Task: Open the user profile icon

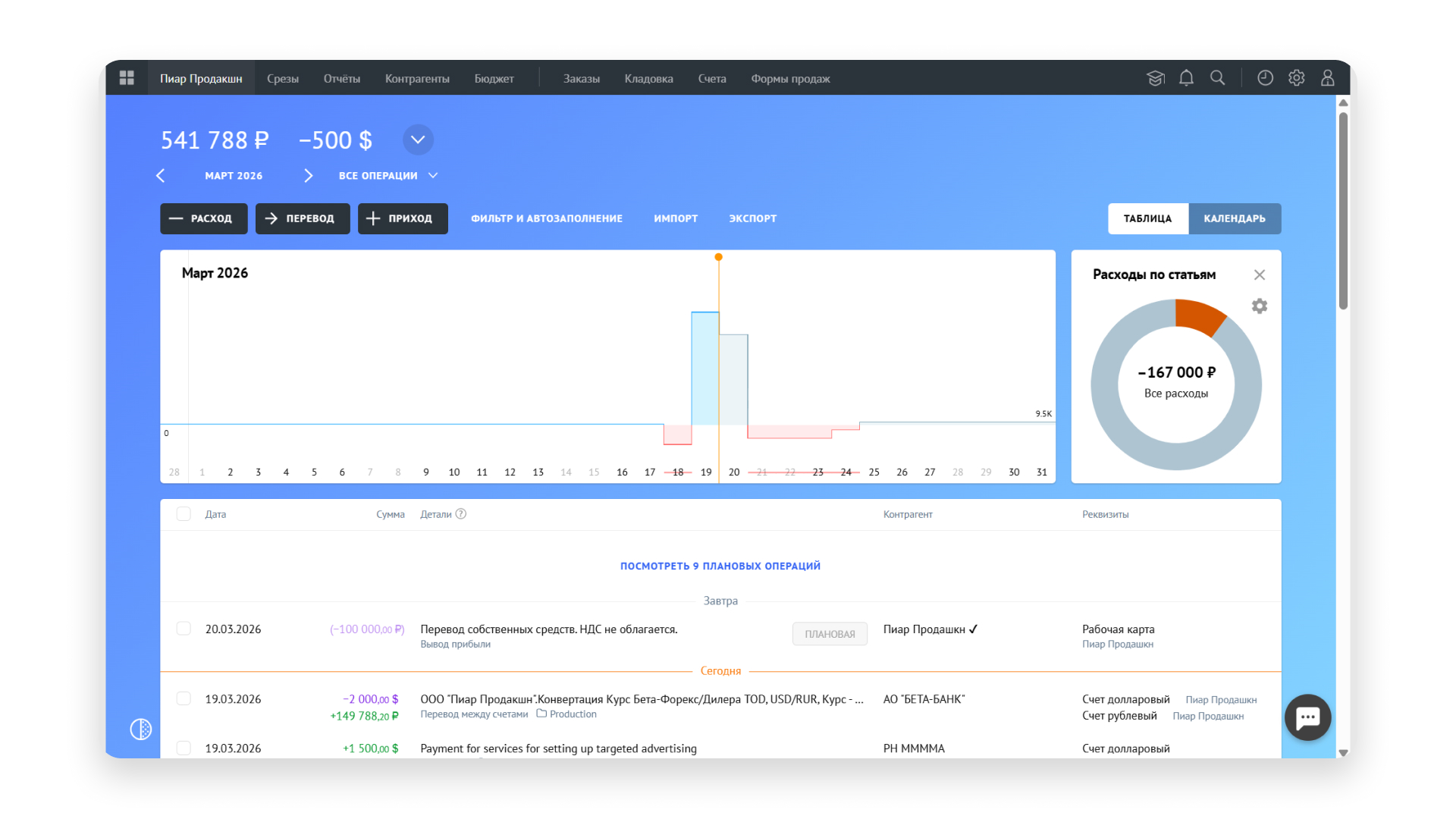Action: tap(1327, 78)
